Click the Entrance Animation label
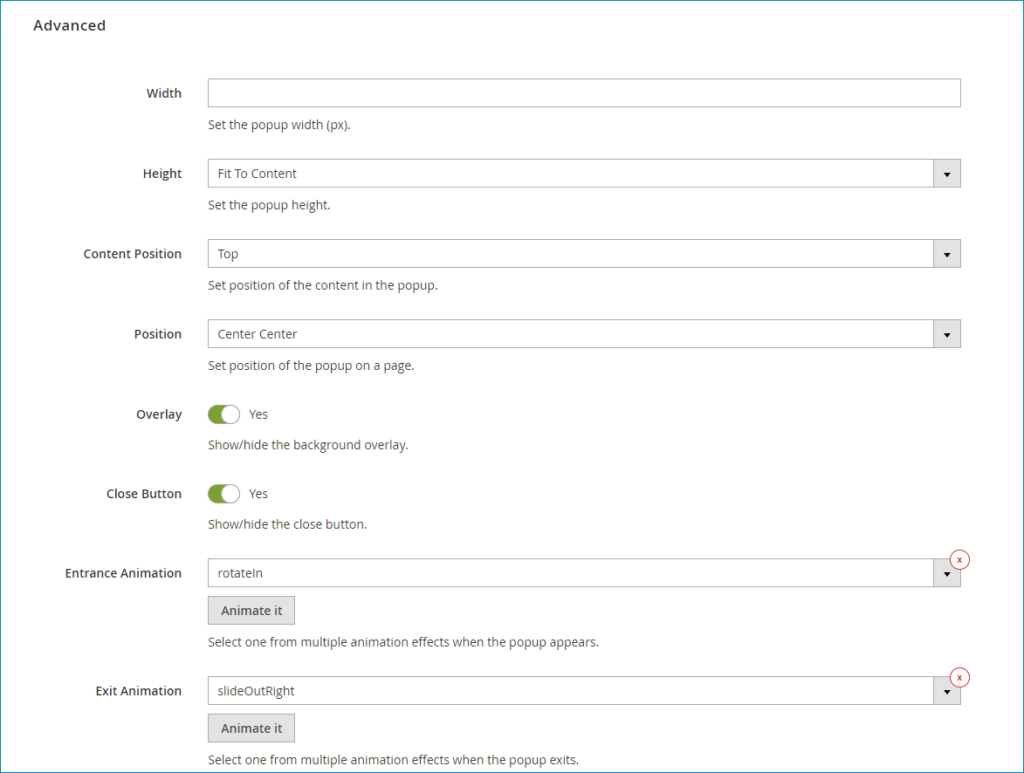 coord(123,573)
